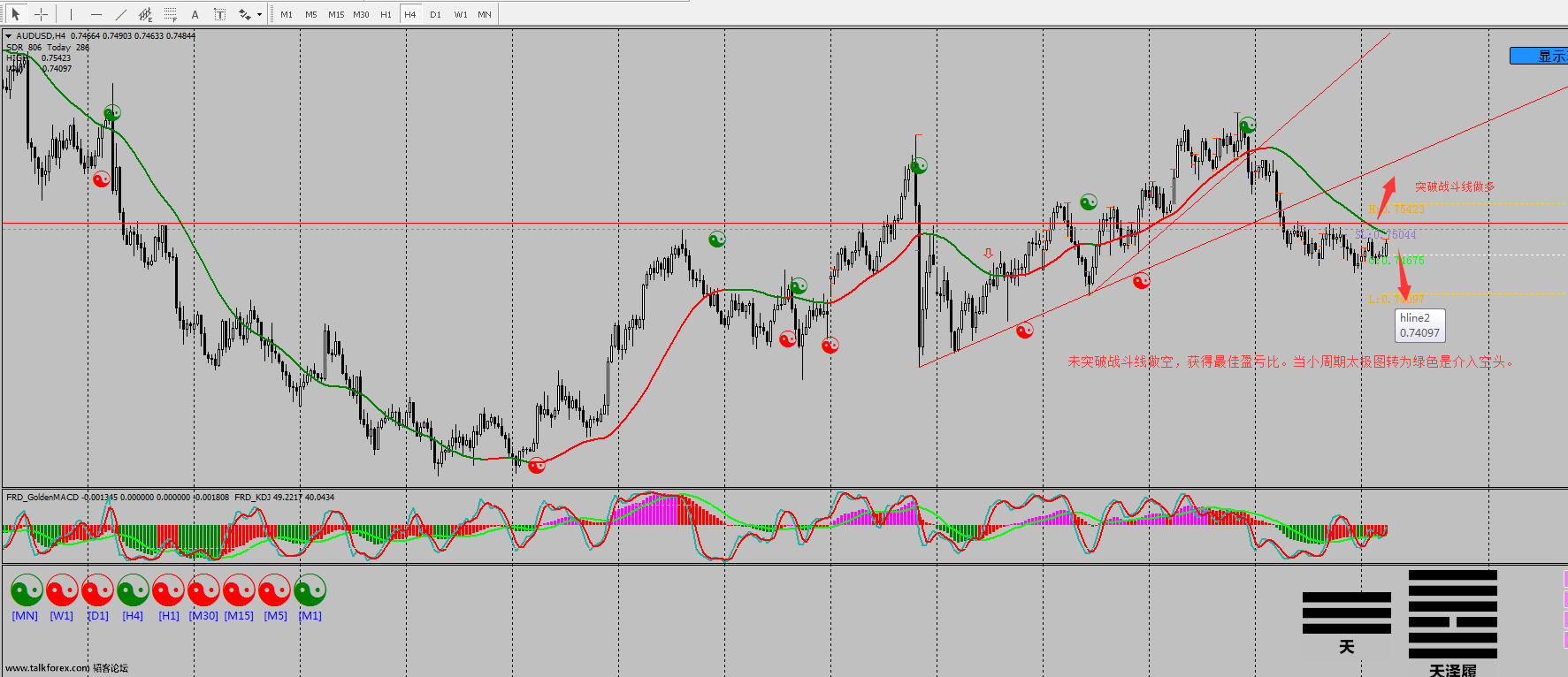Click the HIGH 0.75423 value text

tap(39, 58)
